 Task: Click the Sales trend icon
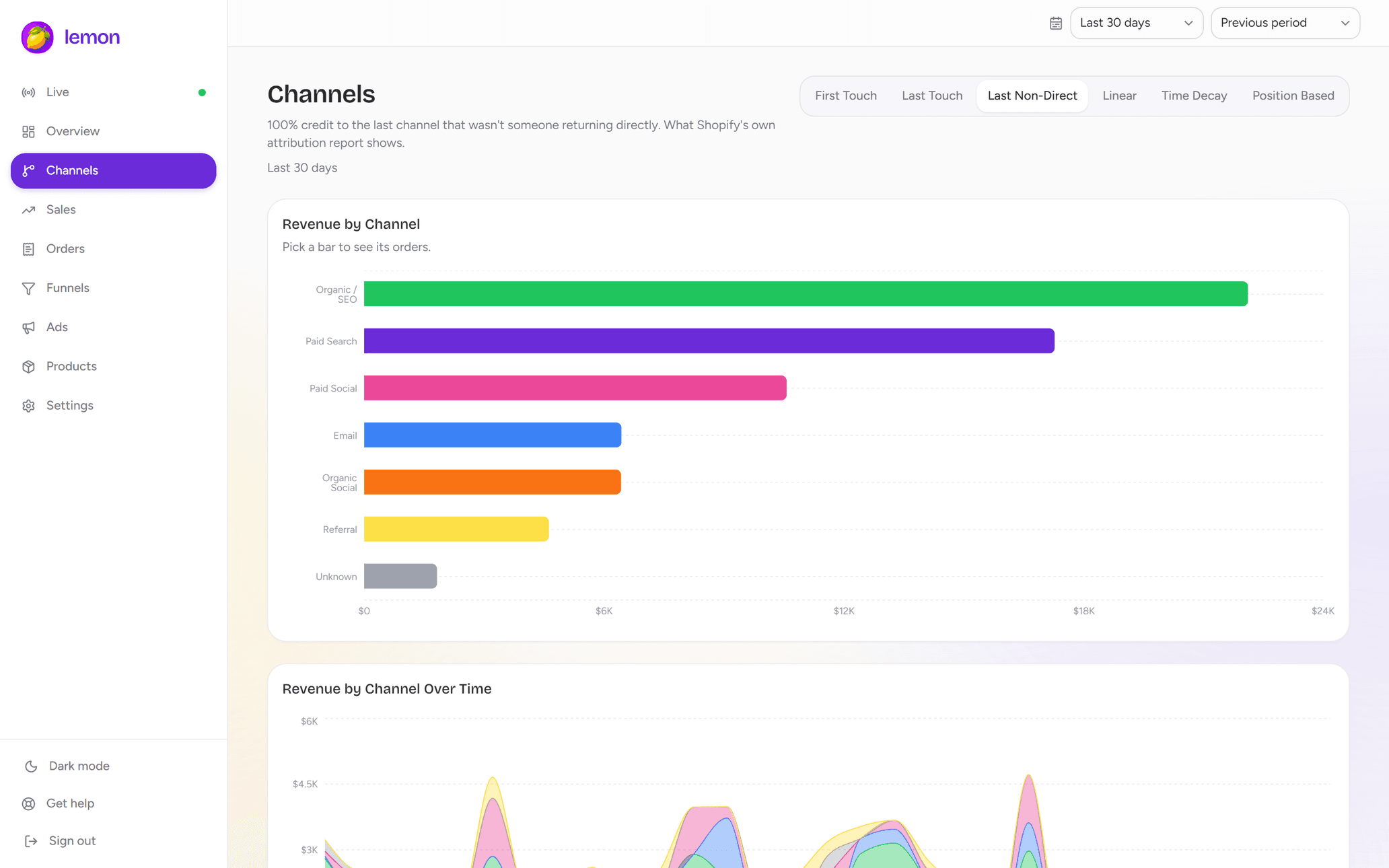click(x=28, y=210)
